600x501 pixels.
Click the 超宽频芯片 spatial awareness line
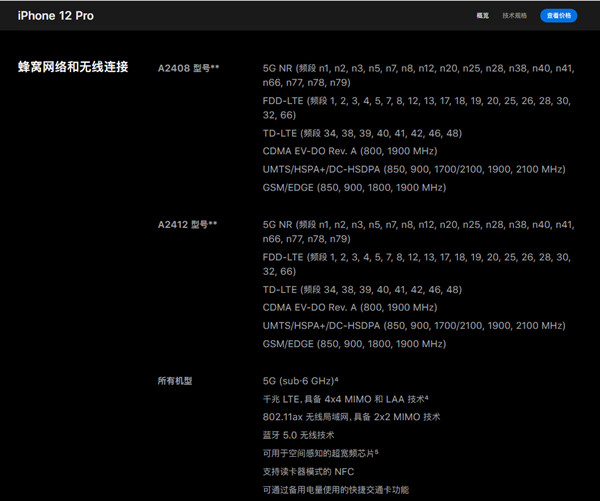pos(320,453)
